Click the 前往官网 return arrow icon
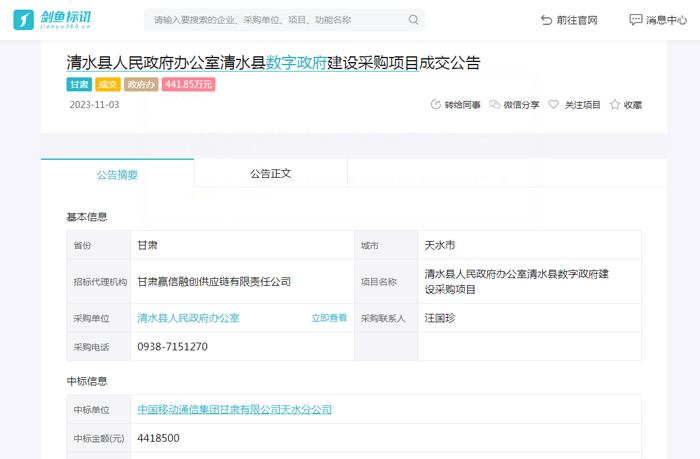The image size is (700, 459). [x=546, y=20]
